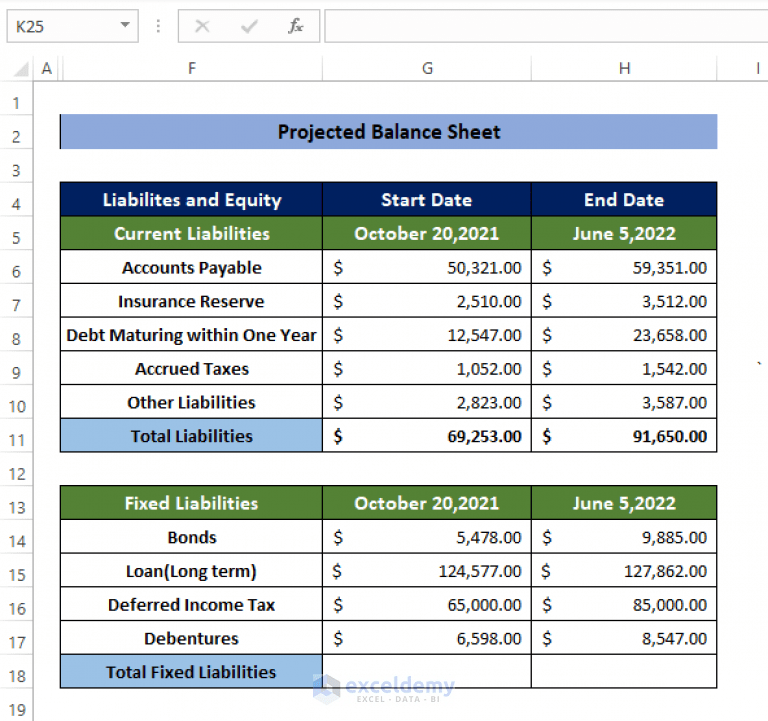Click the Accounts Payable cell
This screenshot has height=721, width=768.
pos(192,267)
